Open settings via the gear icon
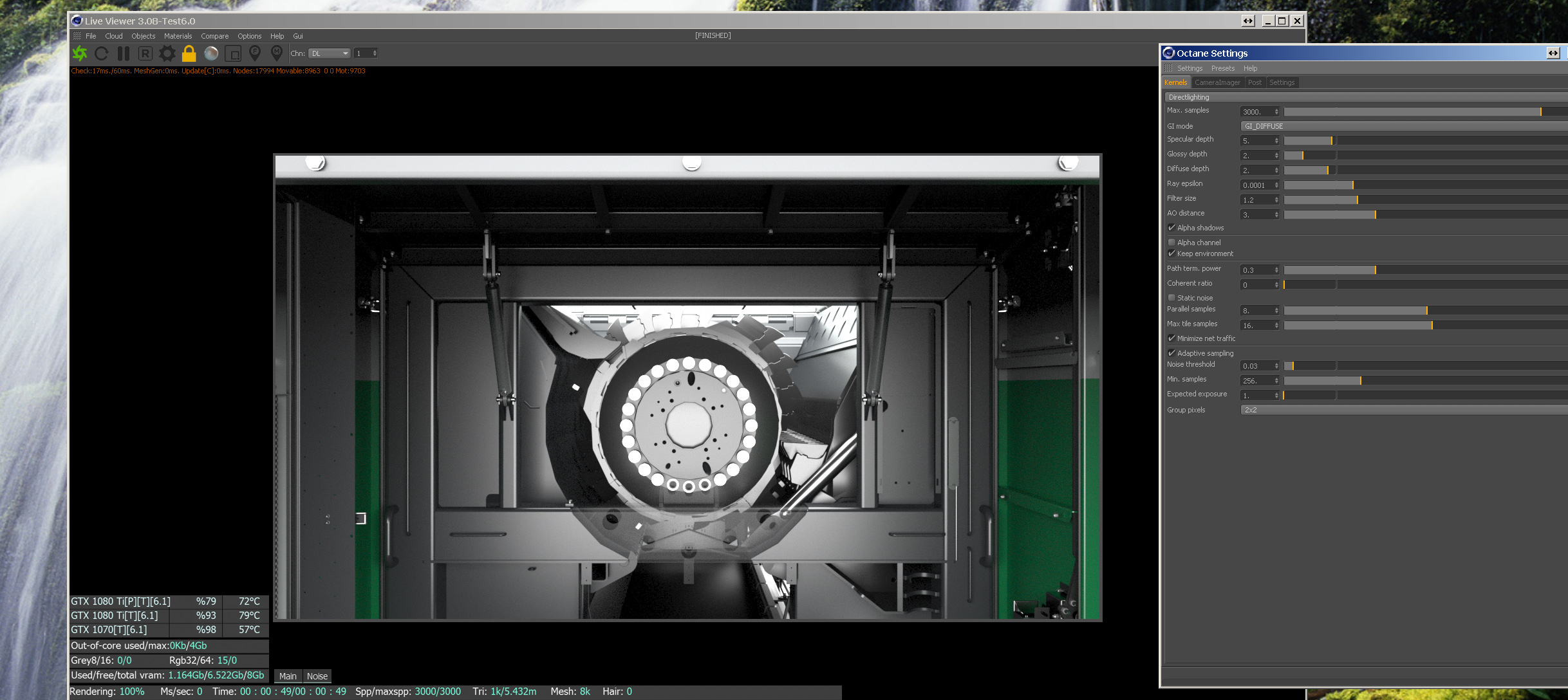 point(167,53)
